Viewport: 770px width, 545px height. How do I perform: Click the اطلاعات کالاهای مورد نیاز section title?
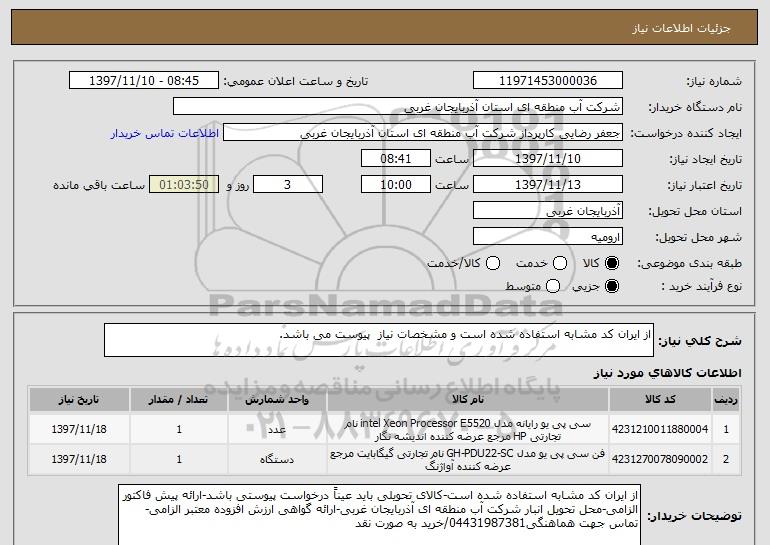[x=667, y=373]
